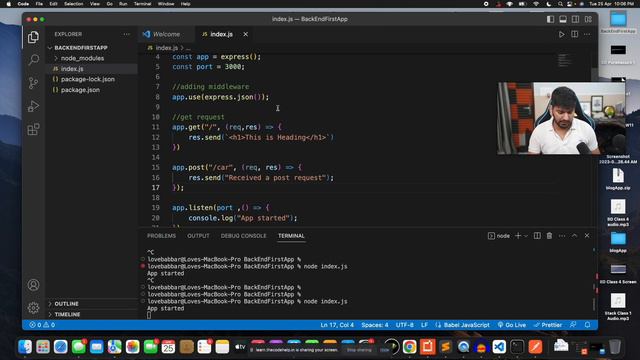This screenshot has width=640, height=360.
Task: Open the Run and Debug view
Action: tap(33, 107)
